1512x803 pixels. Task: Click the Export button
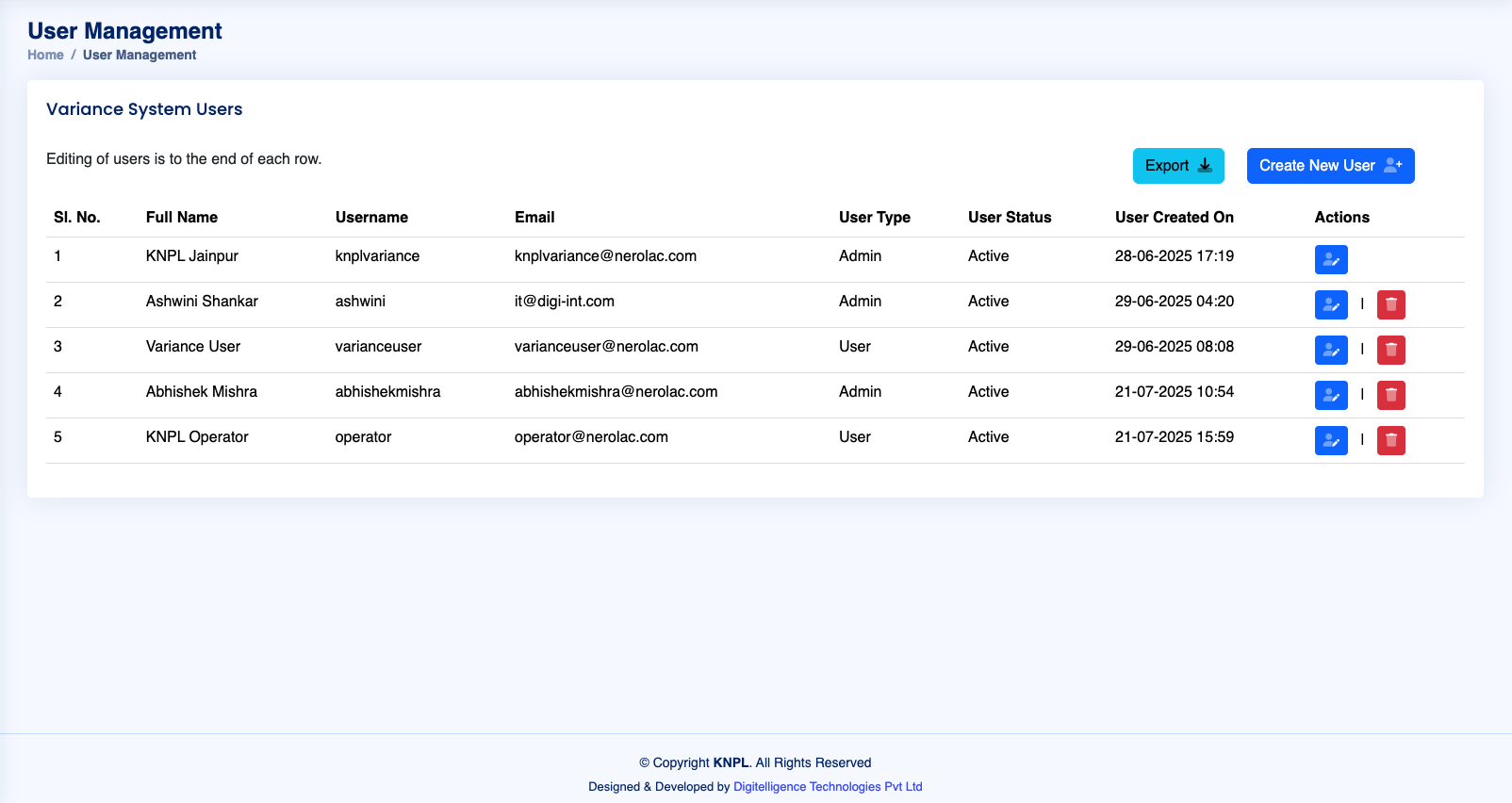(x=1178, y=166)
